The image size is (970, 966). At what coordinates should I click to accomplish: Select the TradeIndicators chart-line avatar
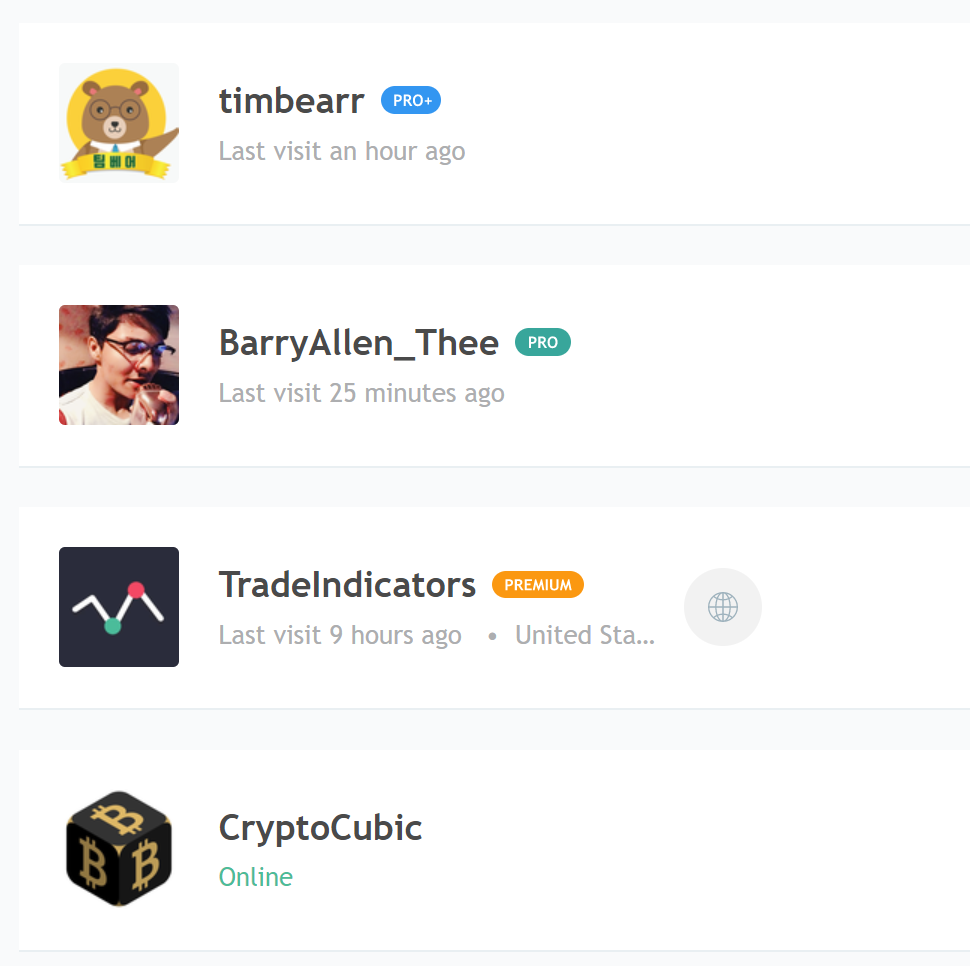pyautogui.click(x=118, y=606)
